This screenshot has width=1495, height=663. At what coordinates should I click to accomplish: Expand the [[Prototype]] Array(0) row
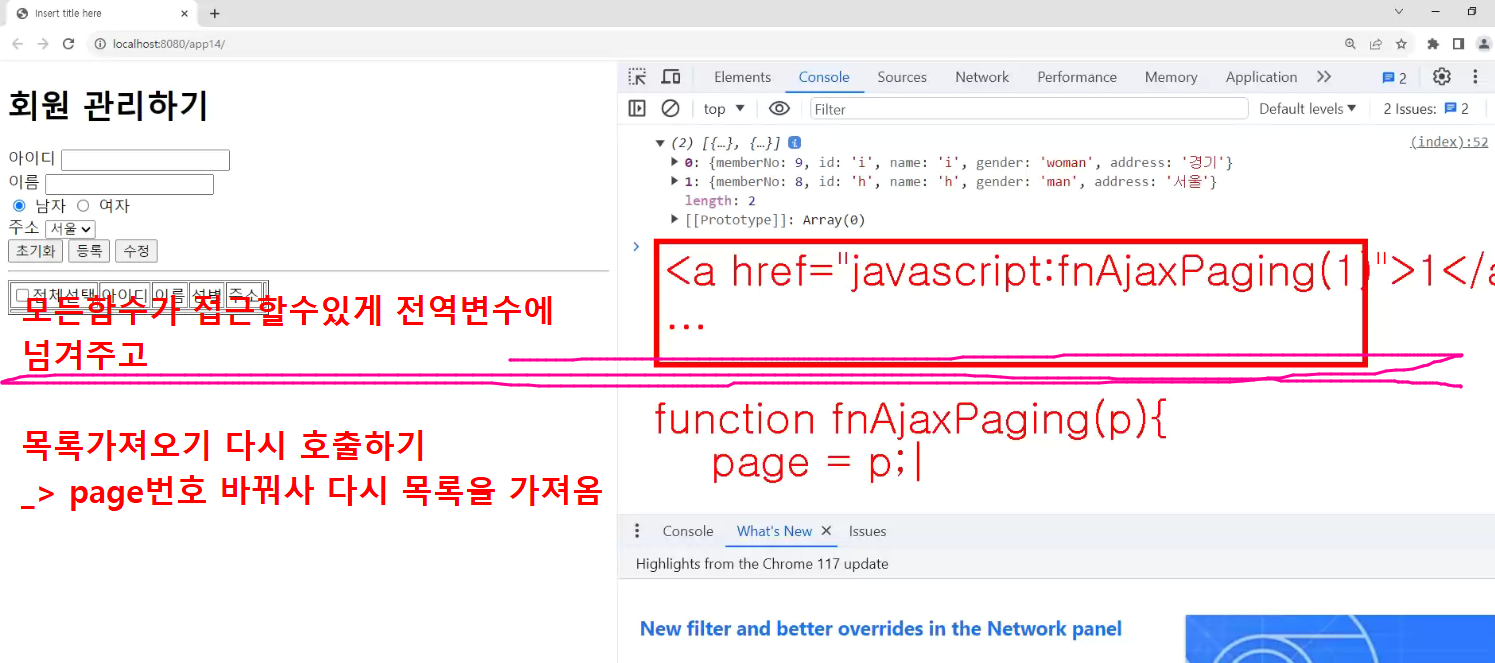click(675, 219)
